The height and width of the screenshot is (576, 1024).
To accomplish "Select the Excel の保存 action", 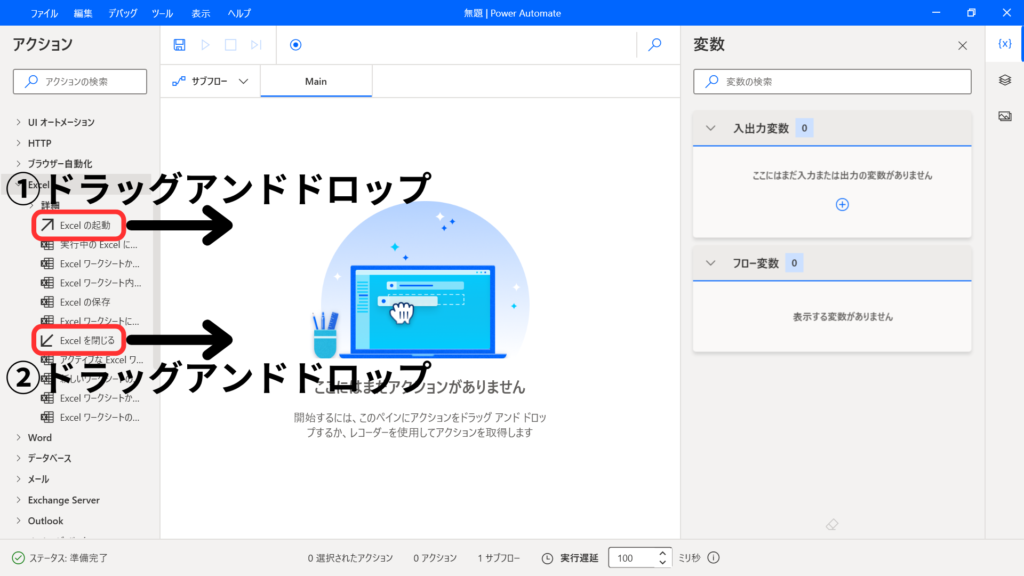I will pyautogui.click(x=76, y=302).
